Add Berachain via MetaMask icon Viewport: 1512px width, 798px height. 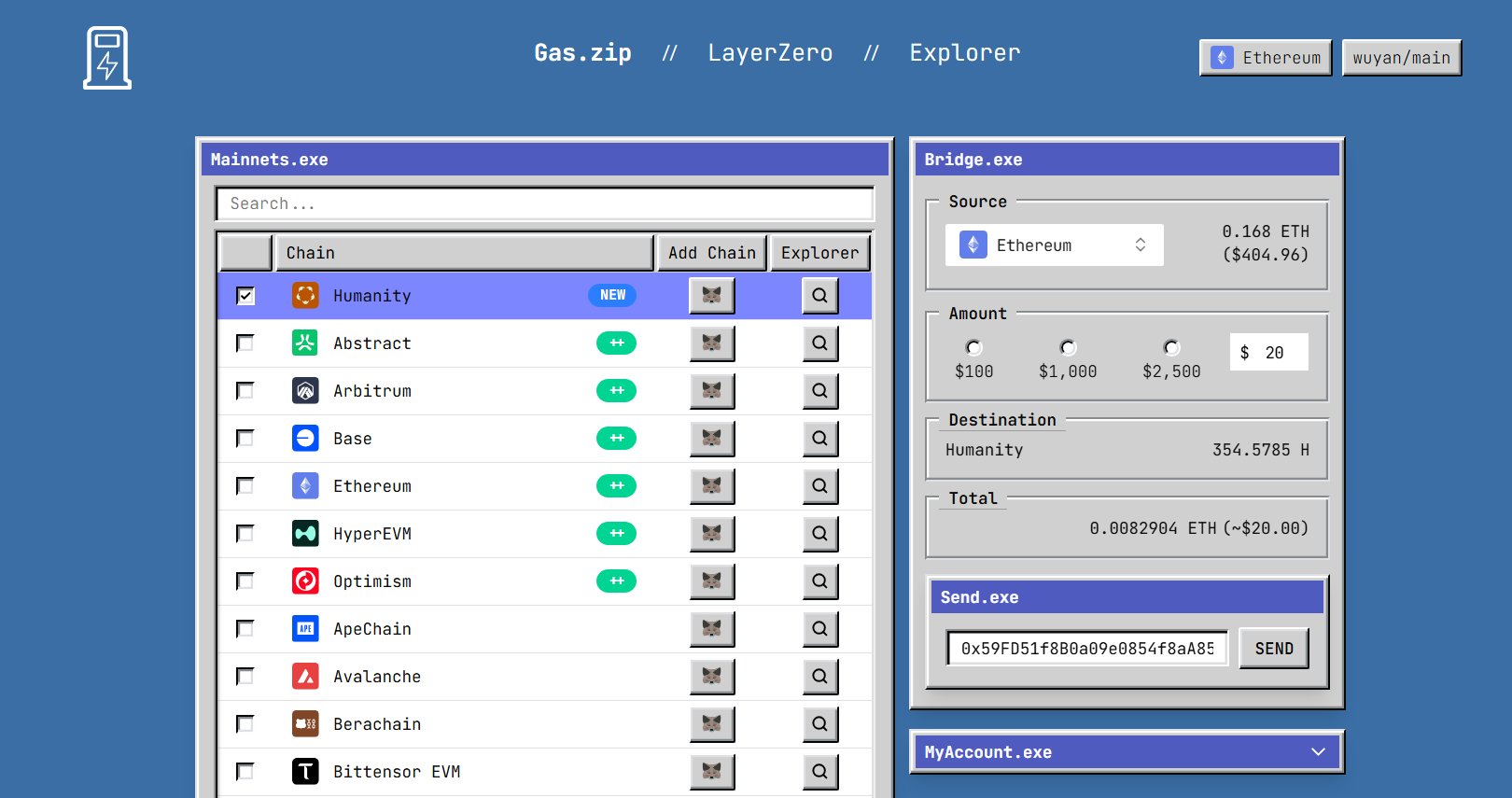click(712, 724)
